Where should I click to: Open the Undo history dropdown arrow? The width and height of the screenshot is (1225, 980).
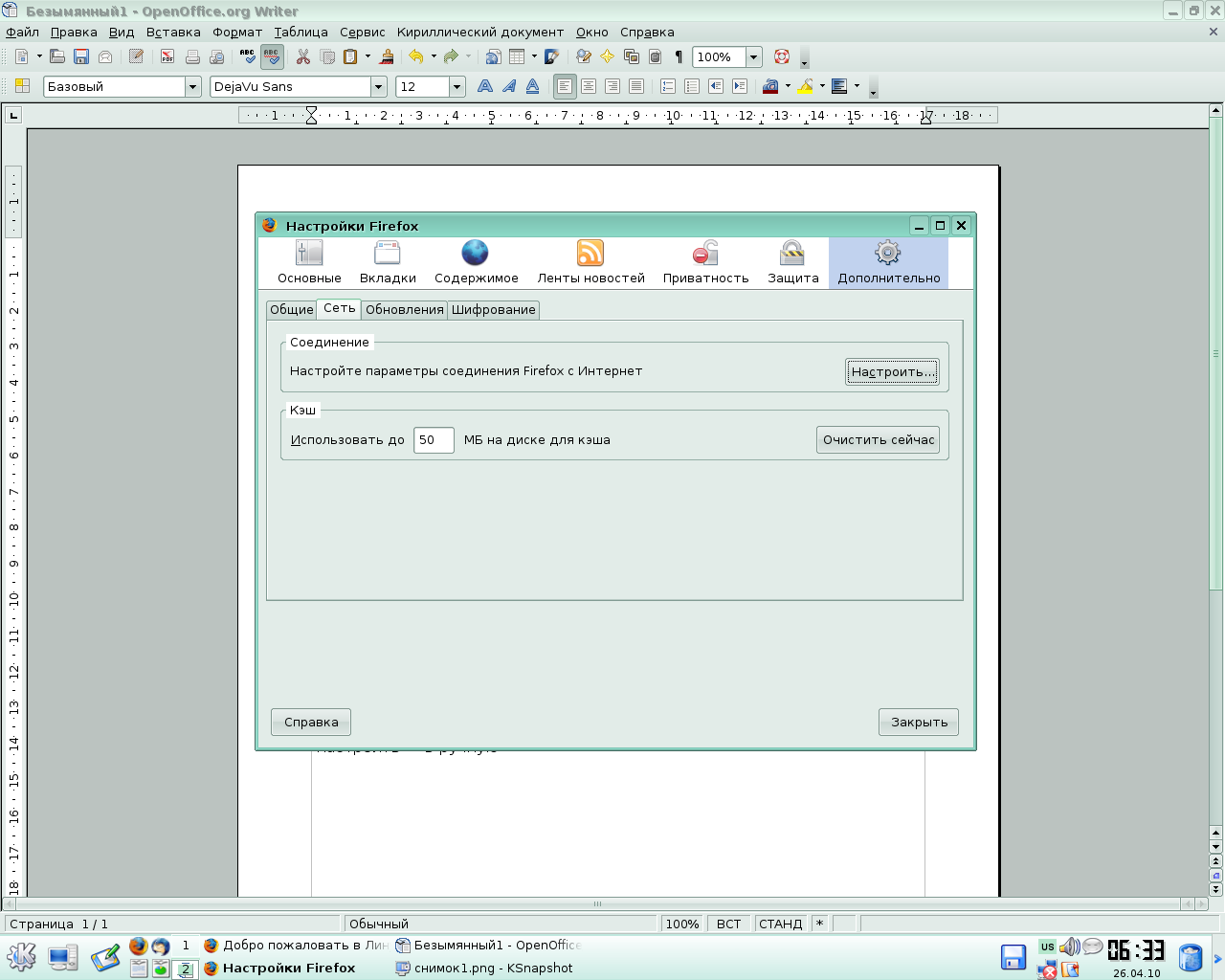pos(434,56)
